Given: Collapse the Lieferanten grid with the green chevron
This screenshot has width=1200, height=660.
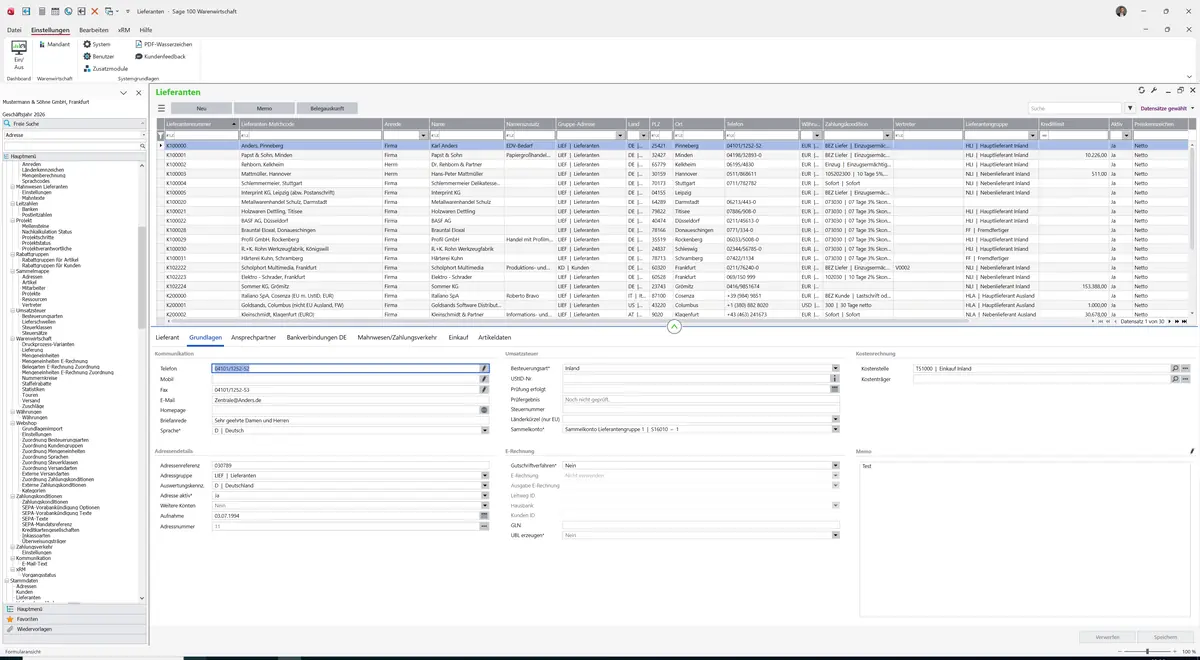Looking at the screenshot, I should [674, 327].
